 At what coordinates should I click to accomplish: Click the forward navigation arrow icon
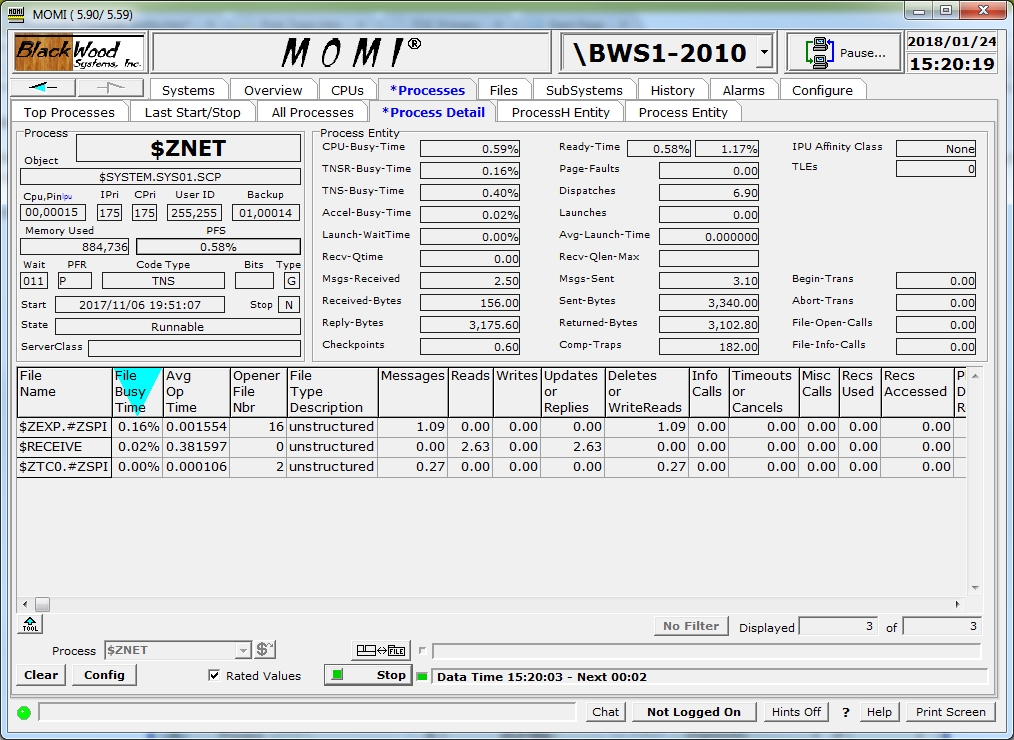pos(110,88)
